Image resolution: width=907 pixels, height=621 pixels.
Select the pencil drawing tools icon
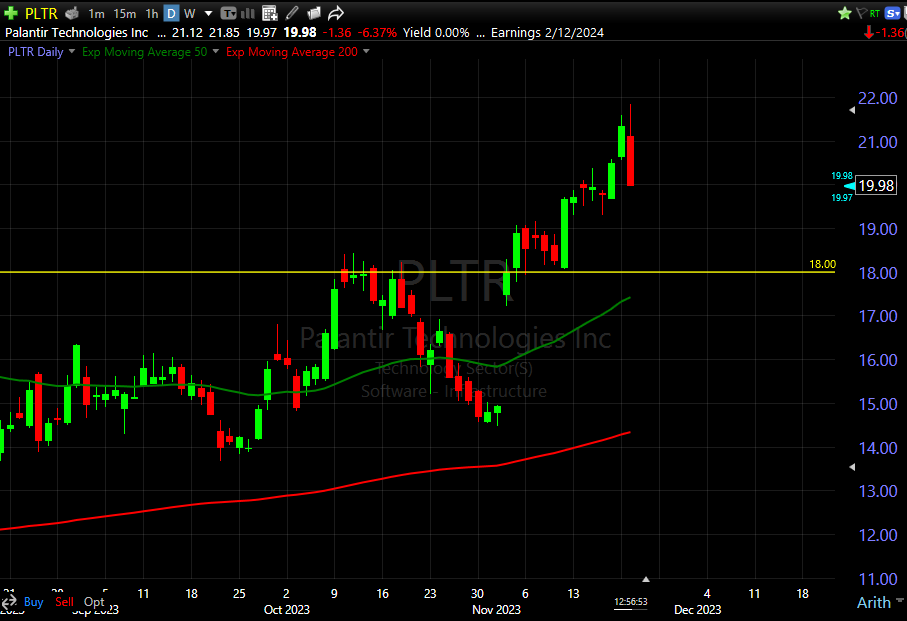292,13
